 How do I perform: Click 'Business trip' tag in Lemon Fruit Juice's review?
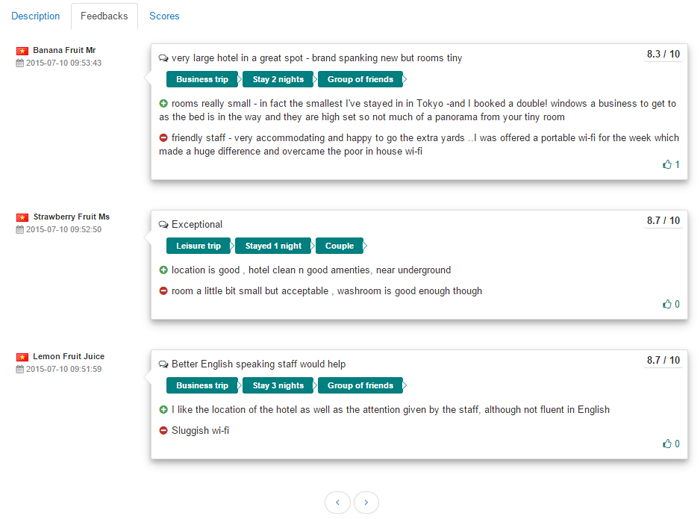click(202, 386)
